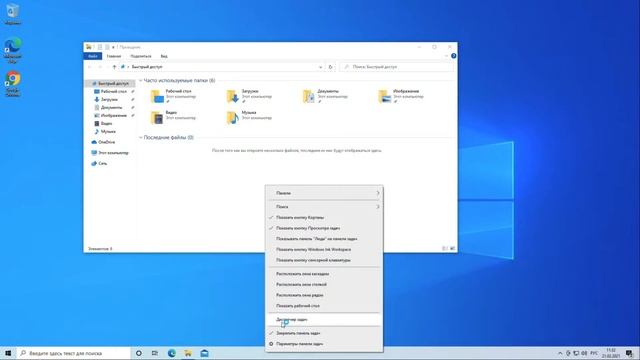640x360 pixels.
Task: Select the Музыка folder icon
Action: 233,118
